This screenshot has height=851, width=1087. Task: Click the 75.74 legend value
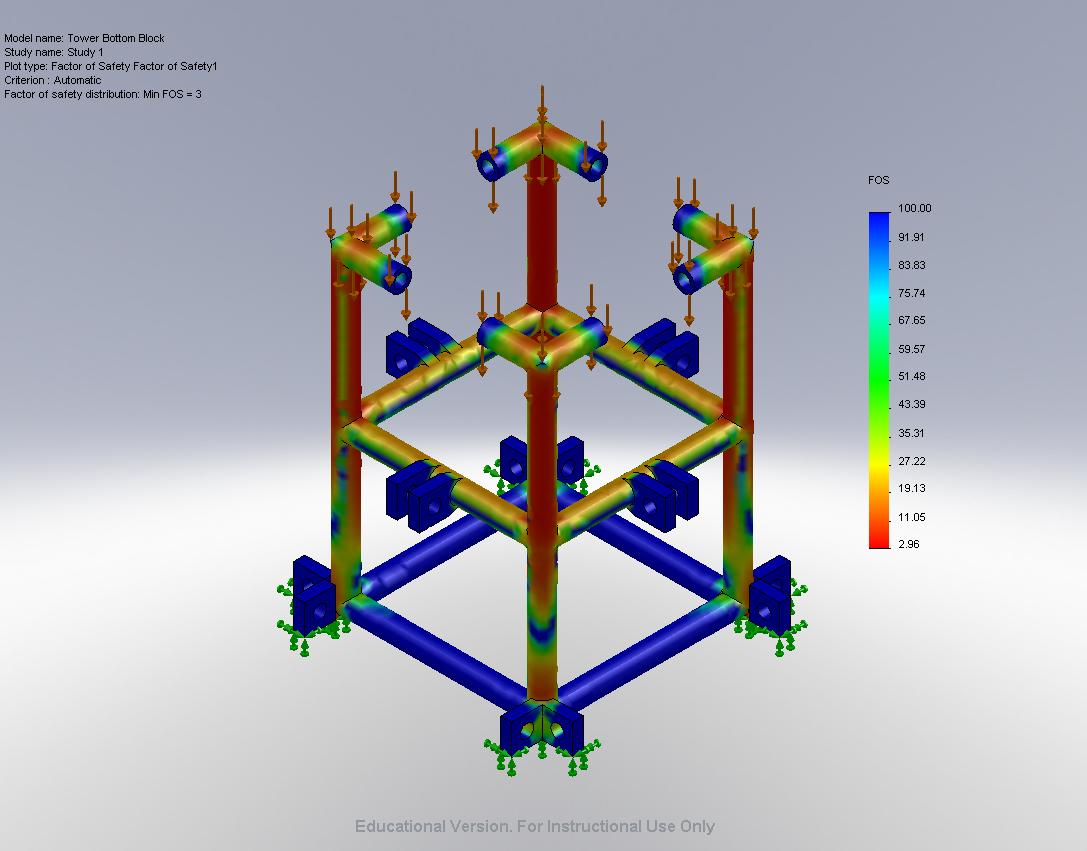(912, 293)
